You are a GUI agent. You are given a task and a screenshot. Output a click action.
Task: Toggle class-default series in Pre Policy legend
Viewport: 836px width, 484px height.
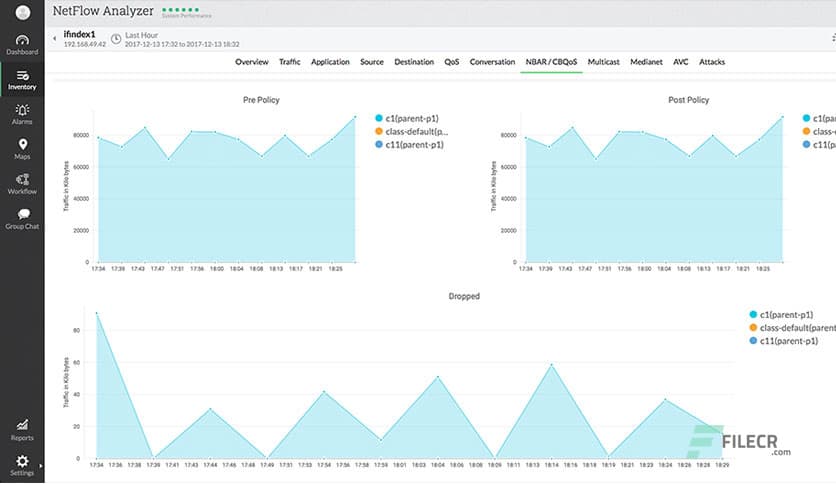tap(411, 132)
